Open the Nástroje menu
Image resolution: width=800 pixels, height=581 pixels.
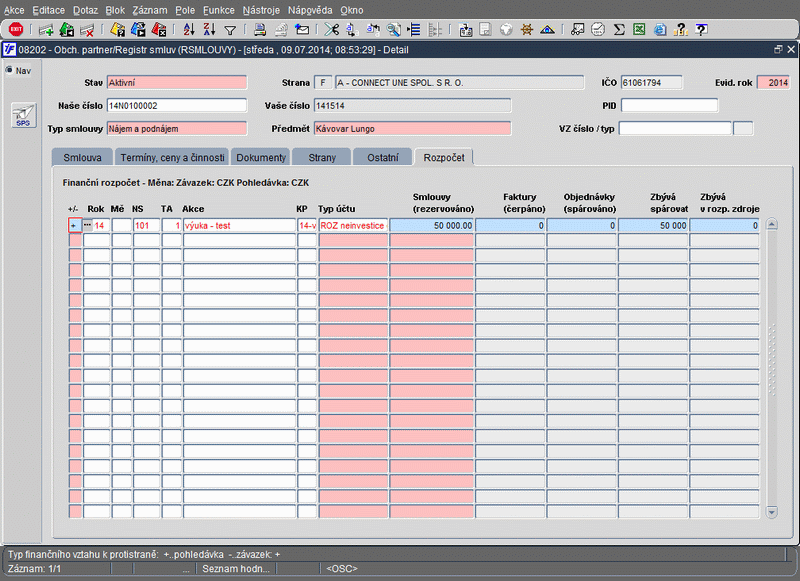coord(261,9)
